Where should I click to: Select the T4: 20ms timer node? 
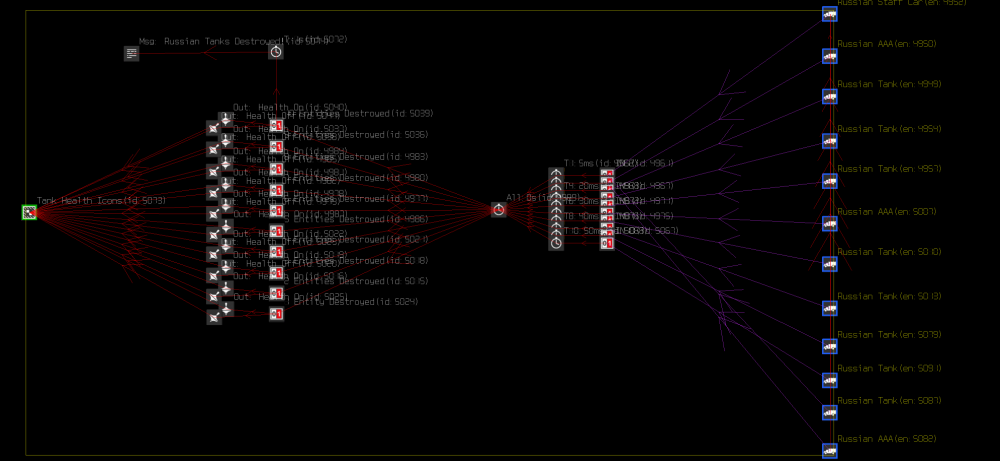pyautogui.click(x=556, y=195)
